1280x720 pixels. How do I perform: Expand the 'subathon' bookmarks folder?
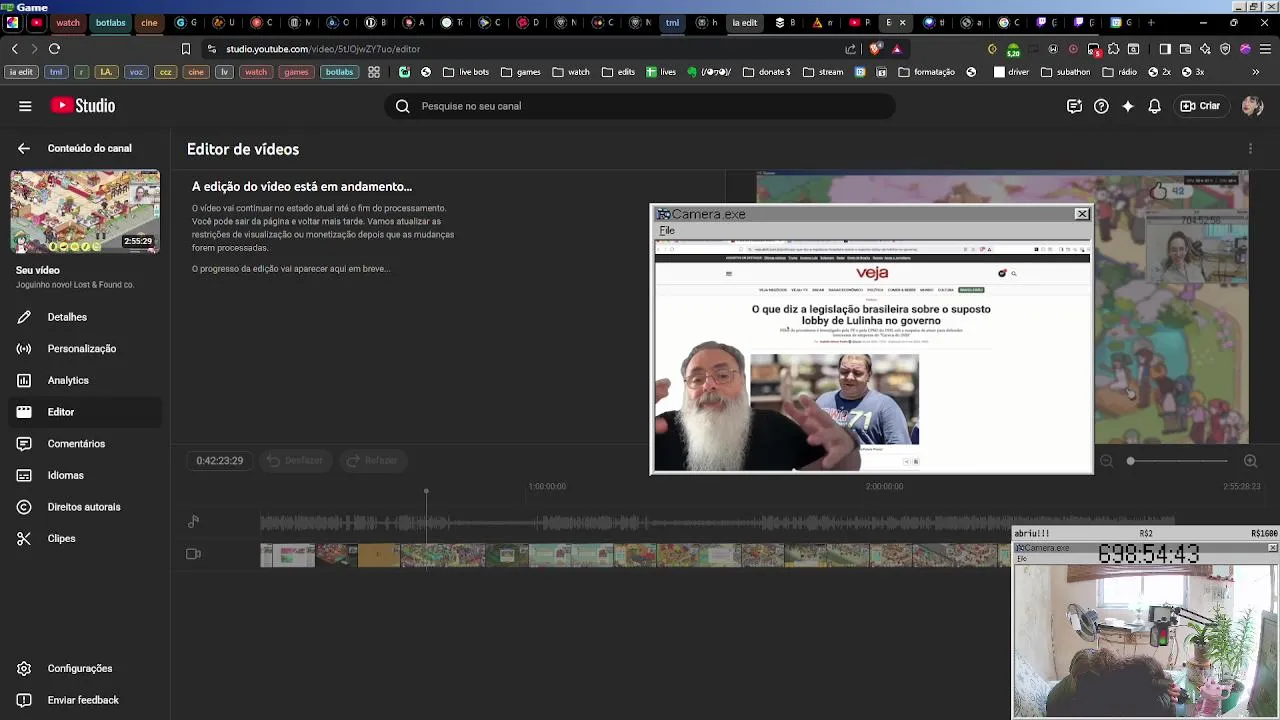click(x=1066, y=72)
